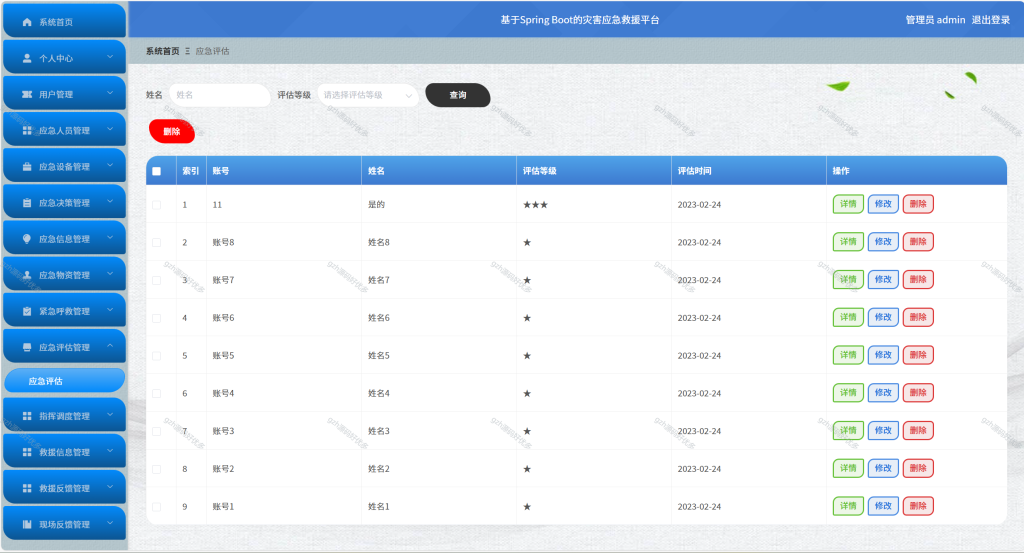The width and height of the screenshot is (1024, 553).
Task: Collapse 应急评估管理 menu chevron
Action: pos(110,346)
